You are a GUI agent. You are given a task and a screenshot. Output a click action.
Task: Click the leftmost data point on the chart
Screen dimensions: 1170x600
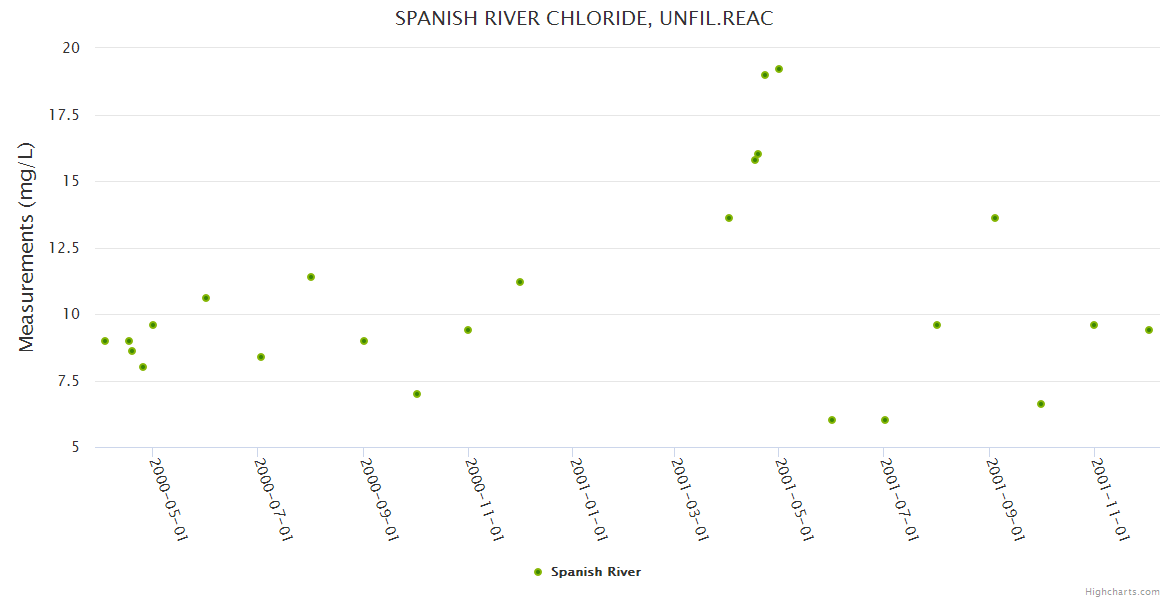(x=105, y=341)
